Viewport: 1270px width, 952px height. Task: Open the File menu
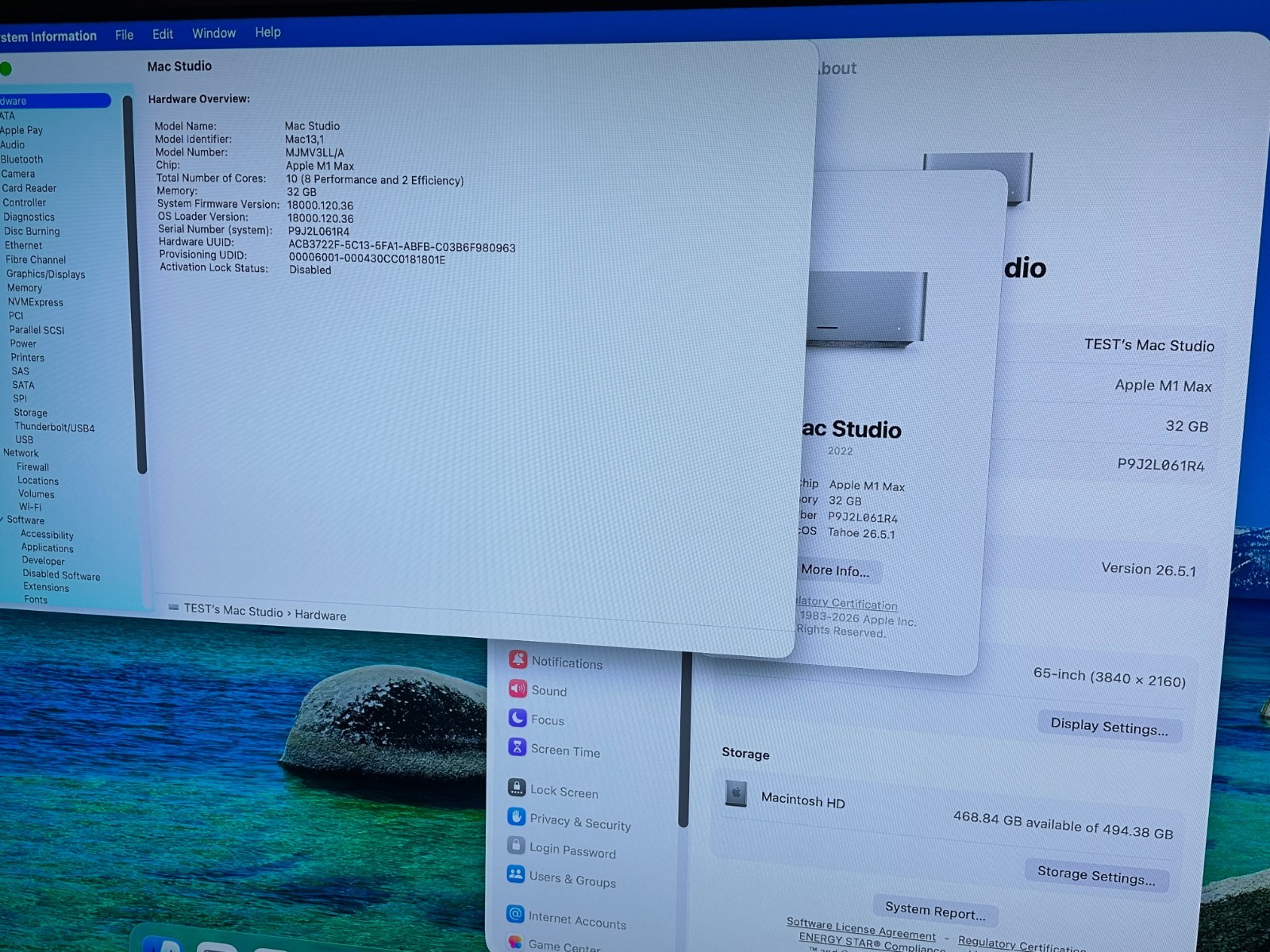[124, 35]
